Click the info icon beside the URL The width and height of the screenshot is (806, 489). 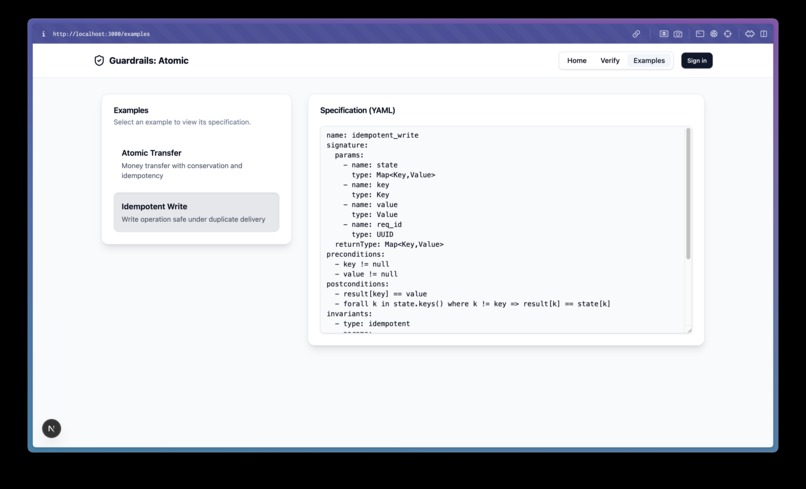[43, 34]
